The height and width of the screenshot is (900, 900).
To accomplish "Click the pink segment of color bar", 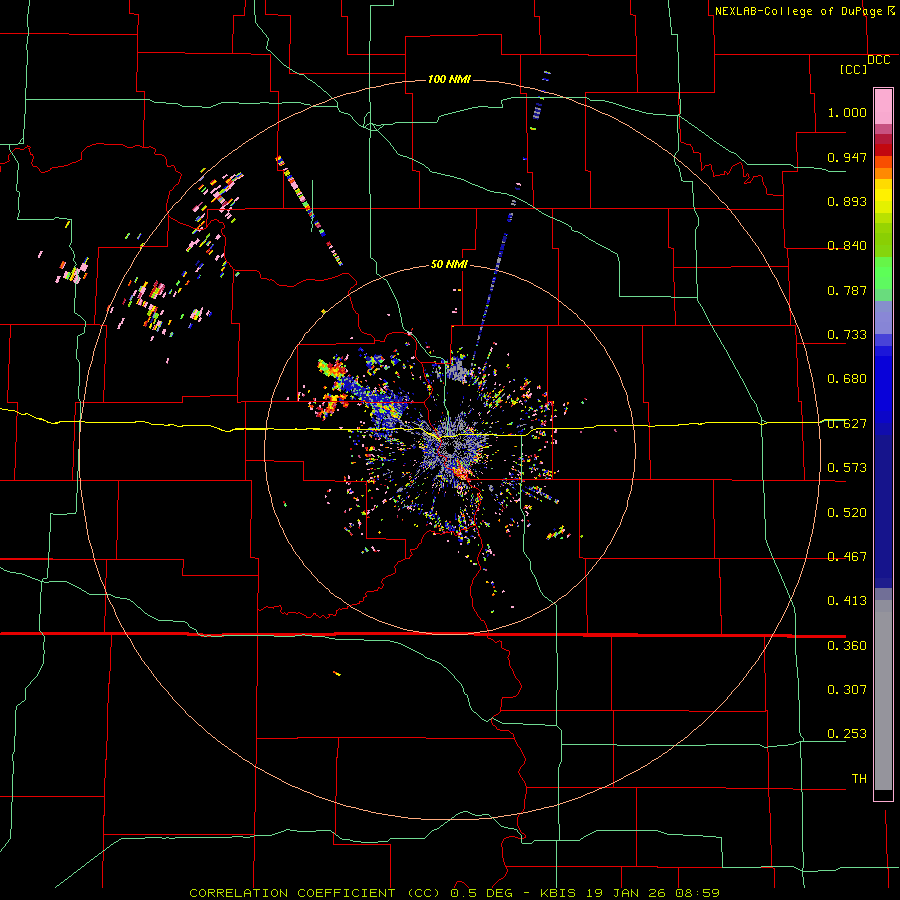I will coord(883,106).
